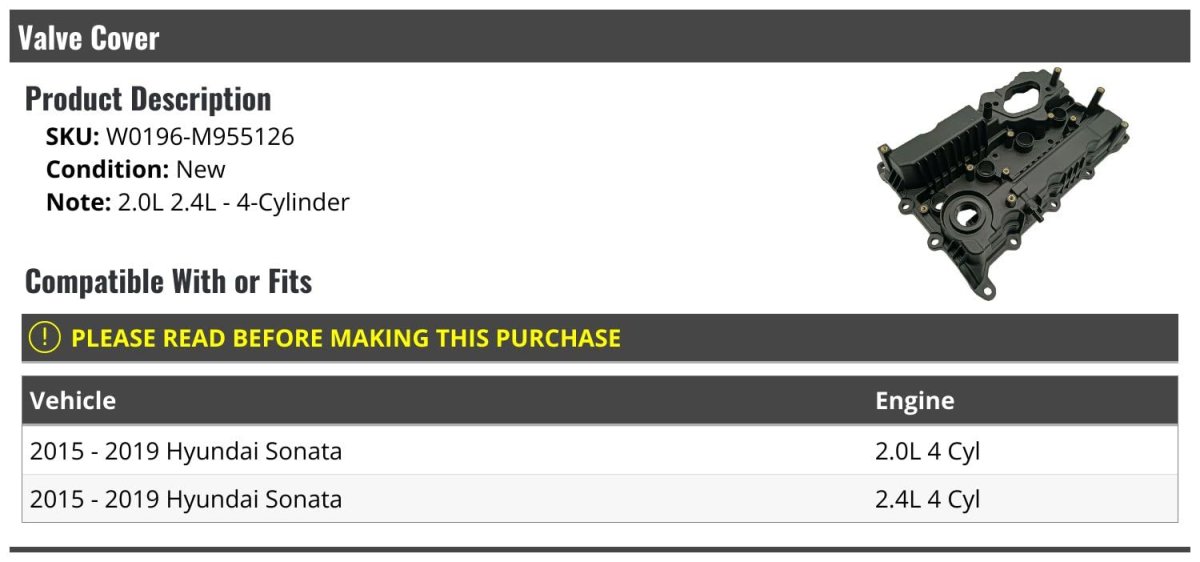Click the "Engine" column header
1200x562 pixels.
tap(914, 401)
